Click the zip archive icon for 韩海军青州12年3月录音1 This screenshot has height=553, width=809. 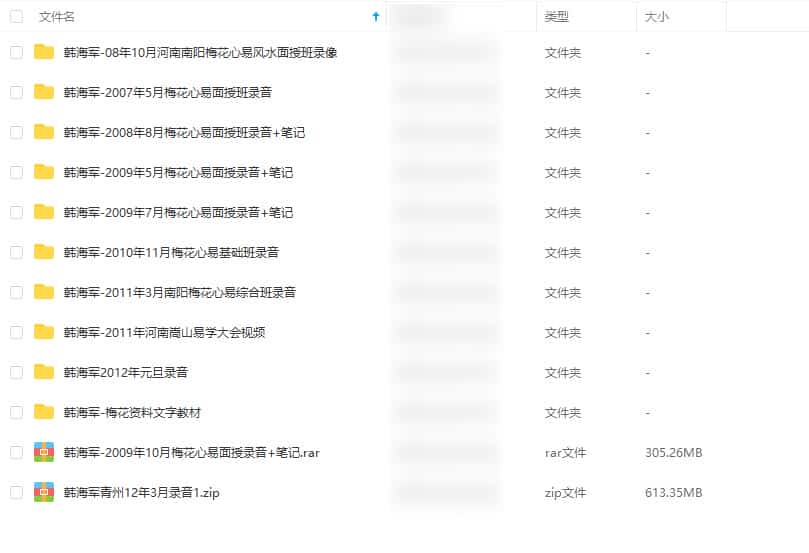[44, 492]
